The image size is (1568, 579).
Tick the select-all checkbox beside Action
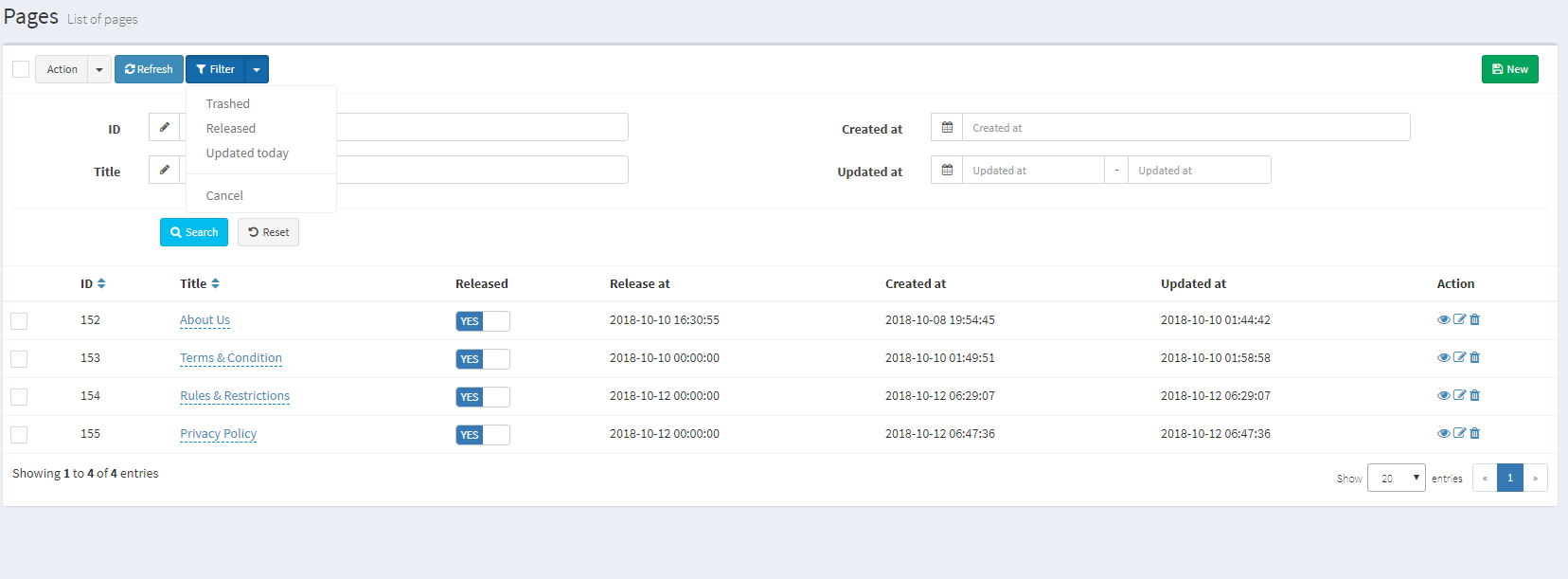click(x=21, y=69)
